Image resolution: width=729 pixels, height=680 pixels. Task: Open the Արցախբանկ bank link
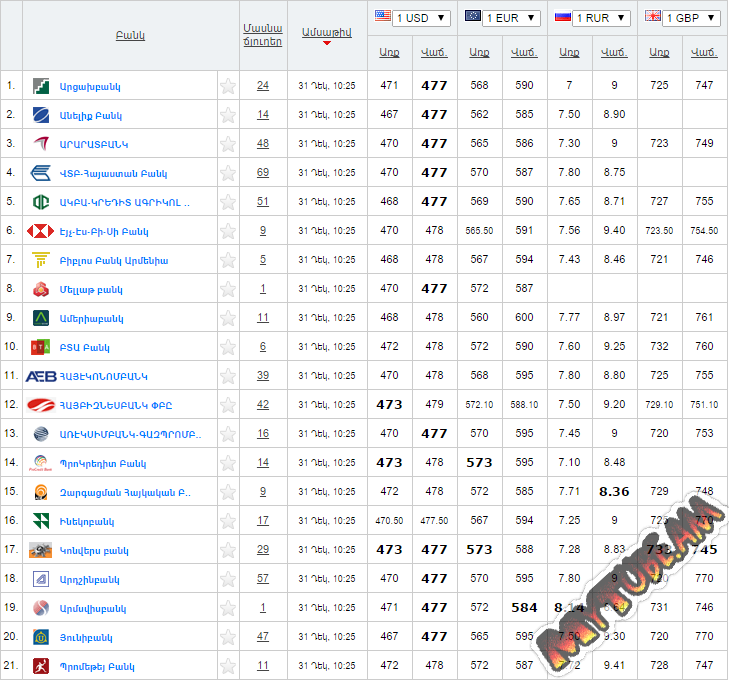pyautogui.click(x=90, y=87)
